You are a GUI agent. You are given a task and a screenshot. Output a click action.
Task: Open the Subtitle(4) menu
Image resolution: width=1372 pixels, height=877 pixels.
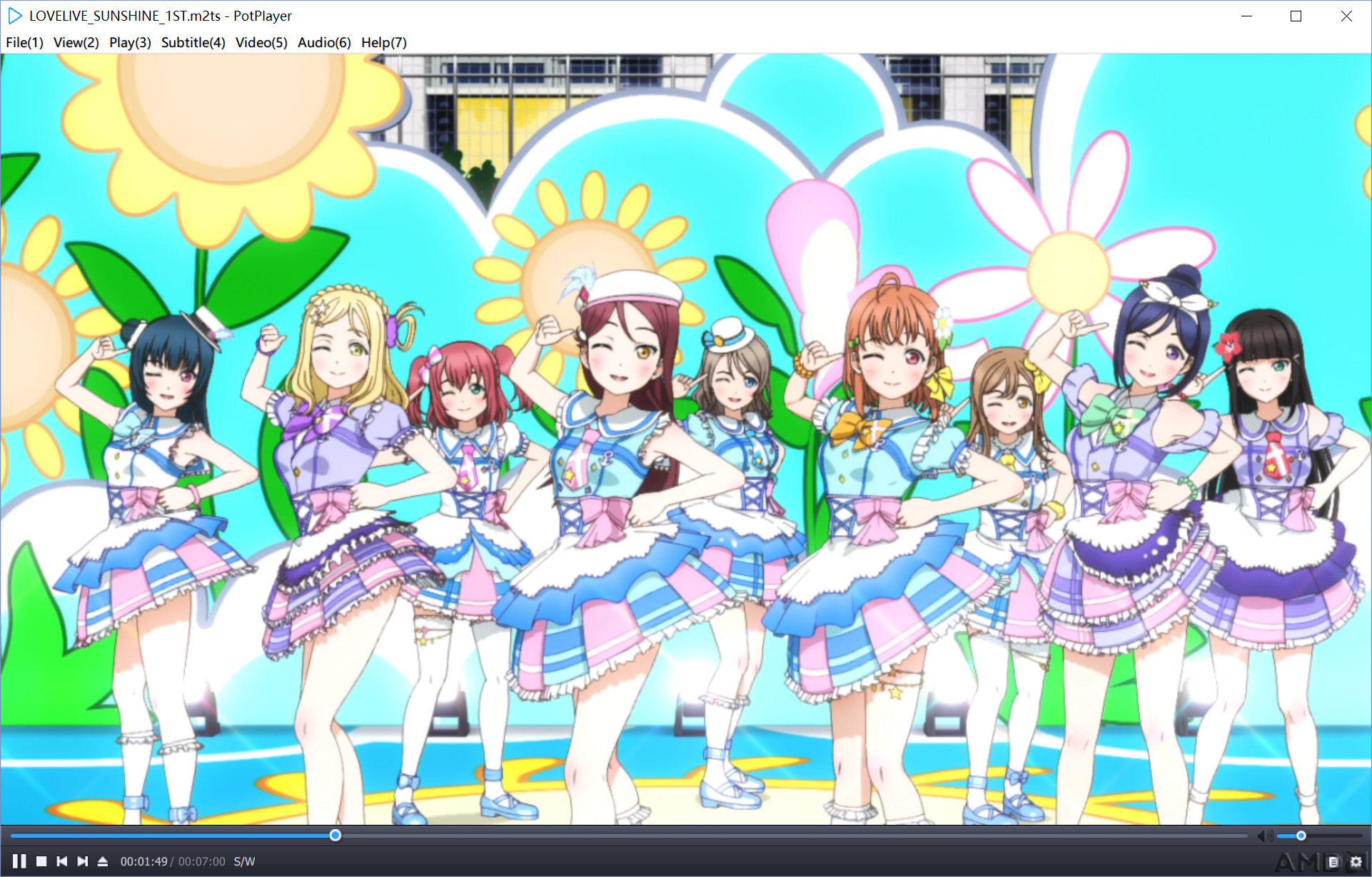point(193,42)
